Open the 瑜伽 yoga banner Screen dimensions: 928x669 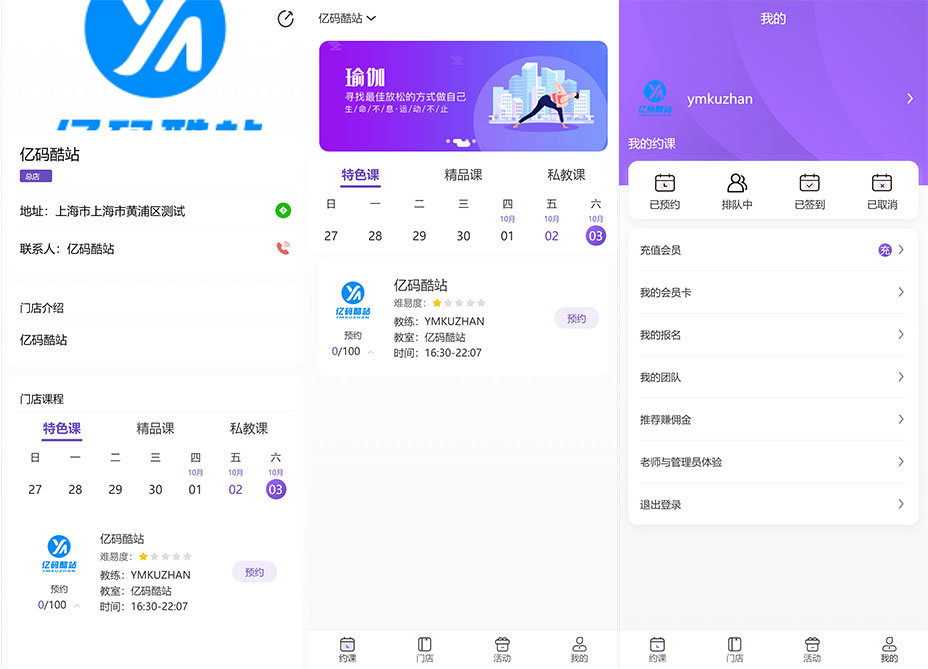(463, 96)
